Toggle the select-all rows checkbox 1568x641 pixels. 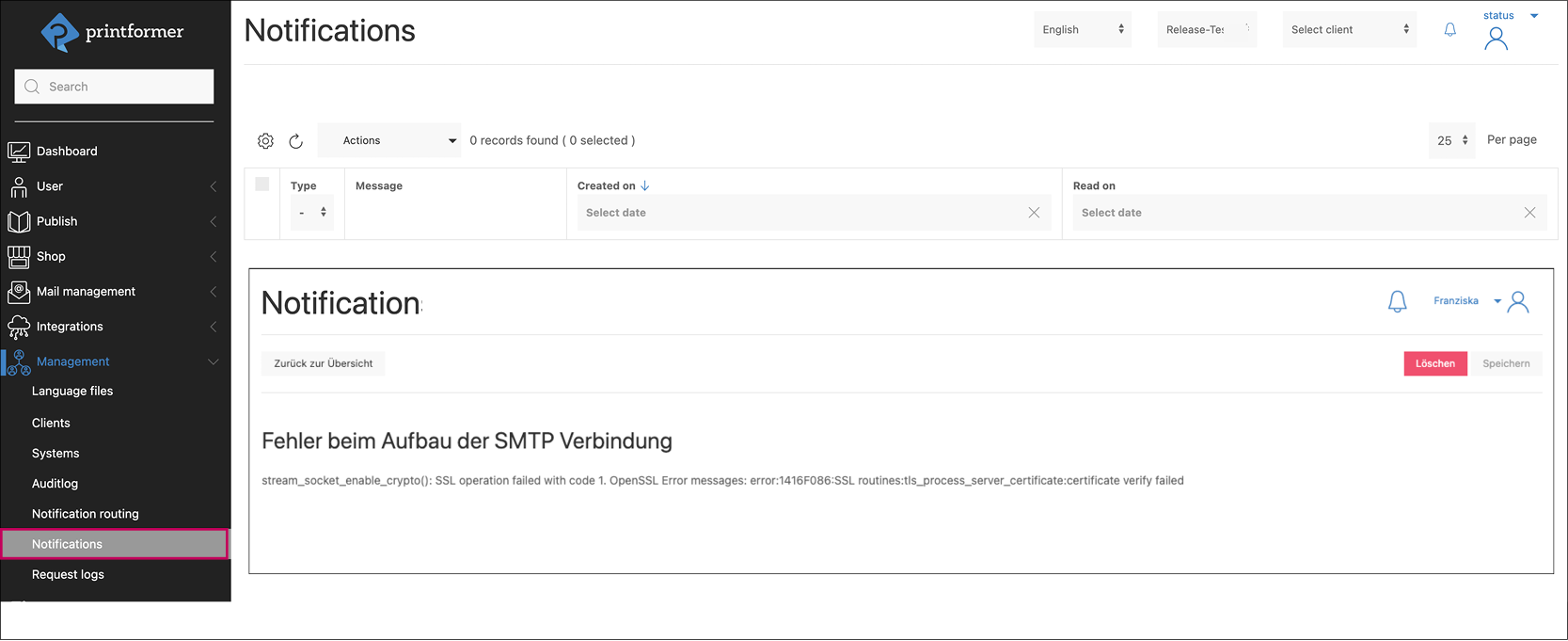[x=262, y=184]
